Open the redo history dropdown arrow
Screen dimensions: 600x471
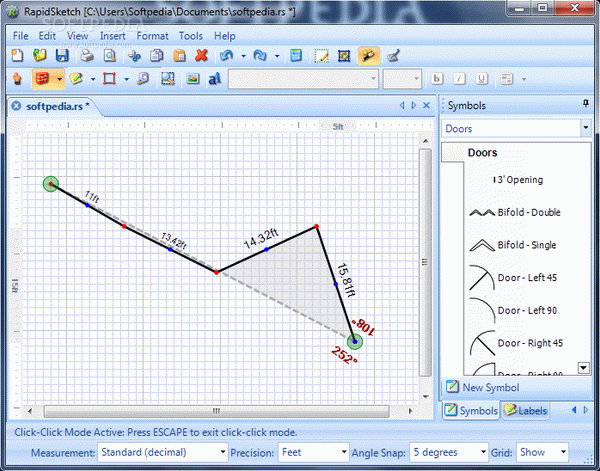[277, 56]
